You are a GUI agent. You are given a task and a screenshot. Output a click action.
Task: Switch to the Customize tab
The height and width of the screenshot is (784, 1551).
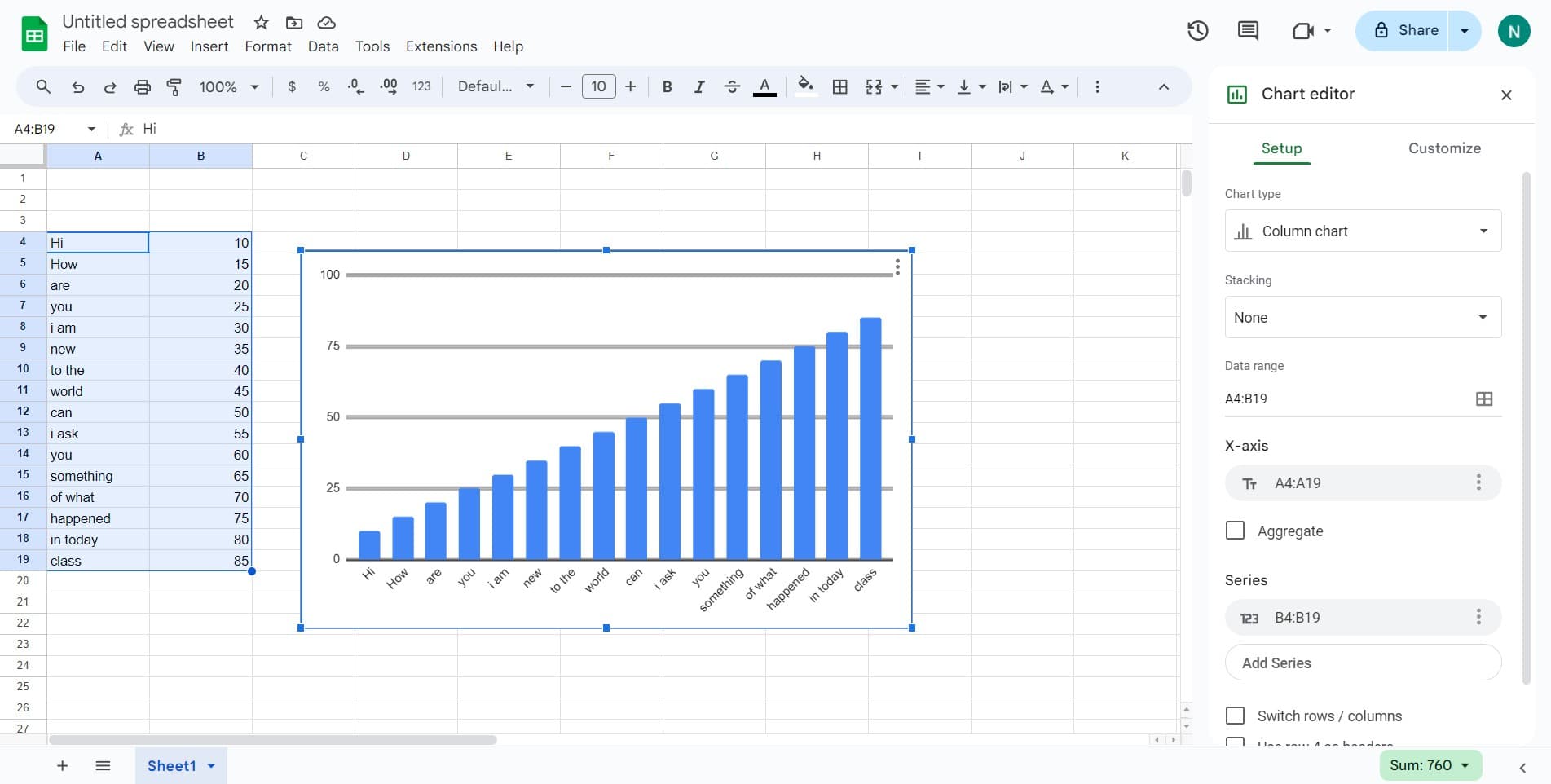click(x=1444, y=148)
